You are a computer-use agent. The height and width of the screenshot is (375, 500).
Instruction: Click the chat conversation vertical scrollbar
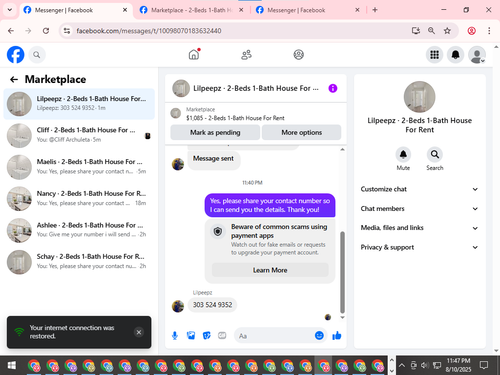point(342,272)
